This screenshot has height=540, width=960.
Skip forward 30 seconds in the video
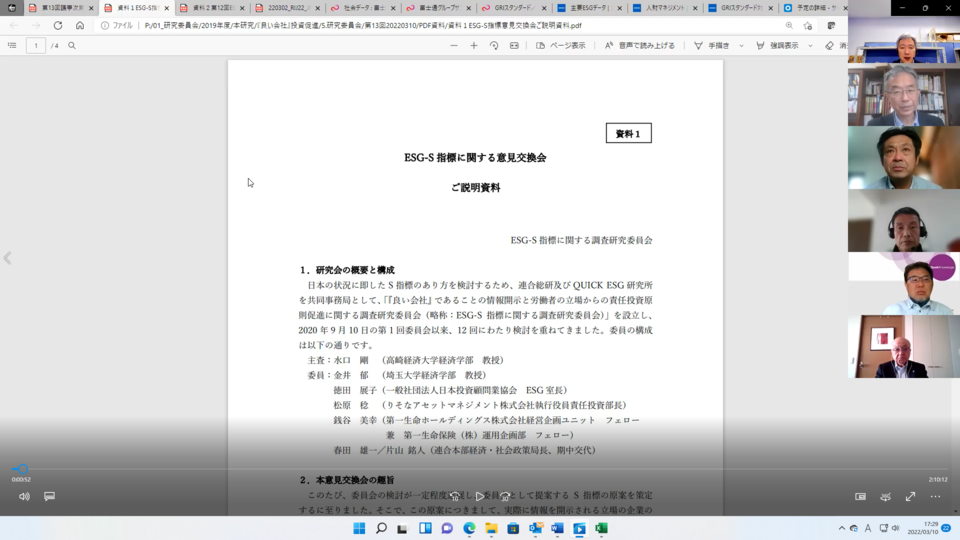504,497
